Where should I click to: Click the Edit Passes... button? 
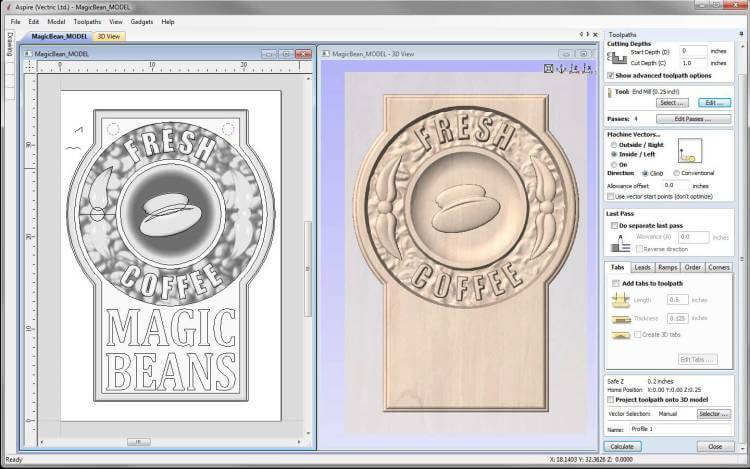(693, 119)
